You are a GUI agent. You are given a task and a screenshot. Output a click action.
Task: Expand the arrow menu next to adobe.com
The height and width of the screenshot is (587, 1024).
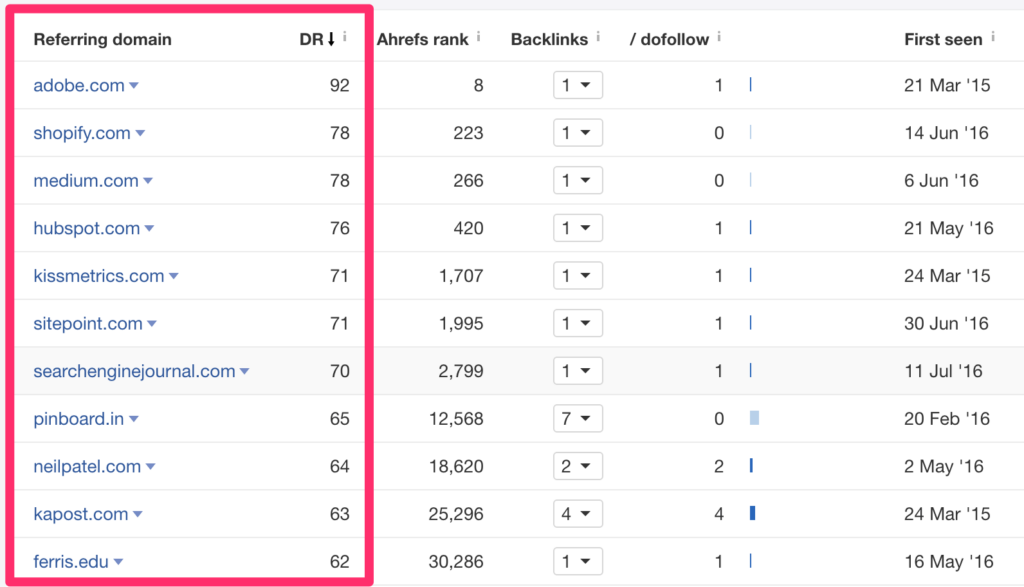point(134,86)
